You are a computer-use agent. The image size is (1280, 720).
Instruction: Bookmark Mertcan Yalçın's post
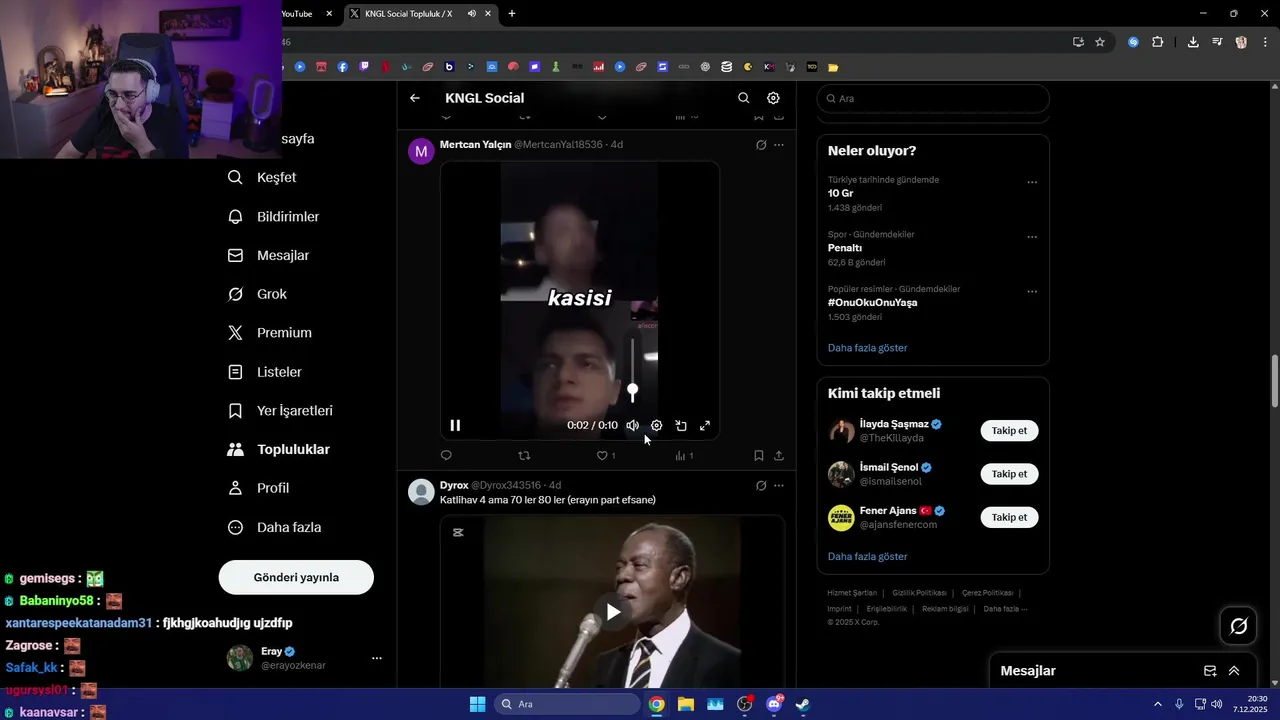pyautogui.click(x=759, y=456)
